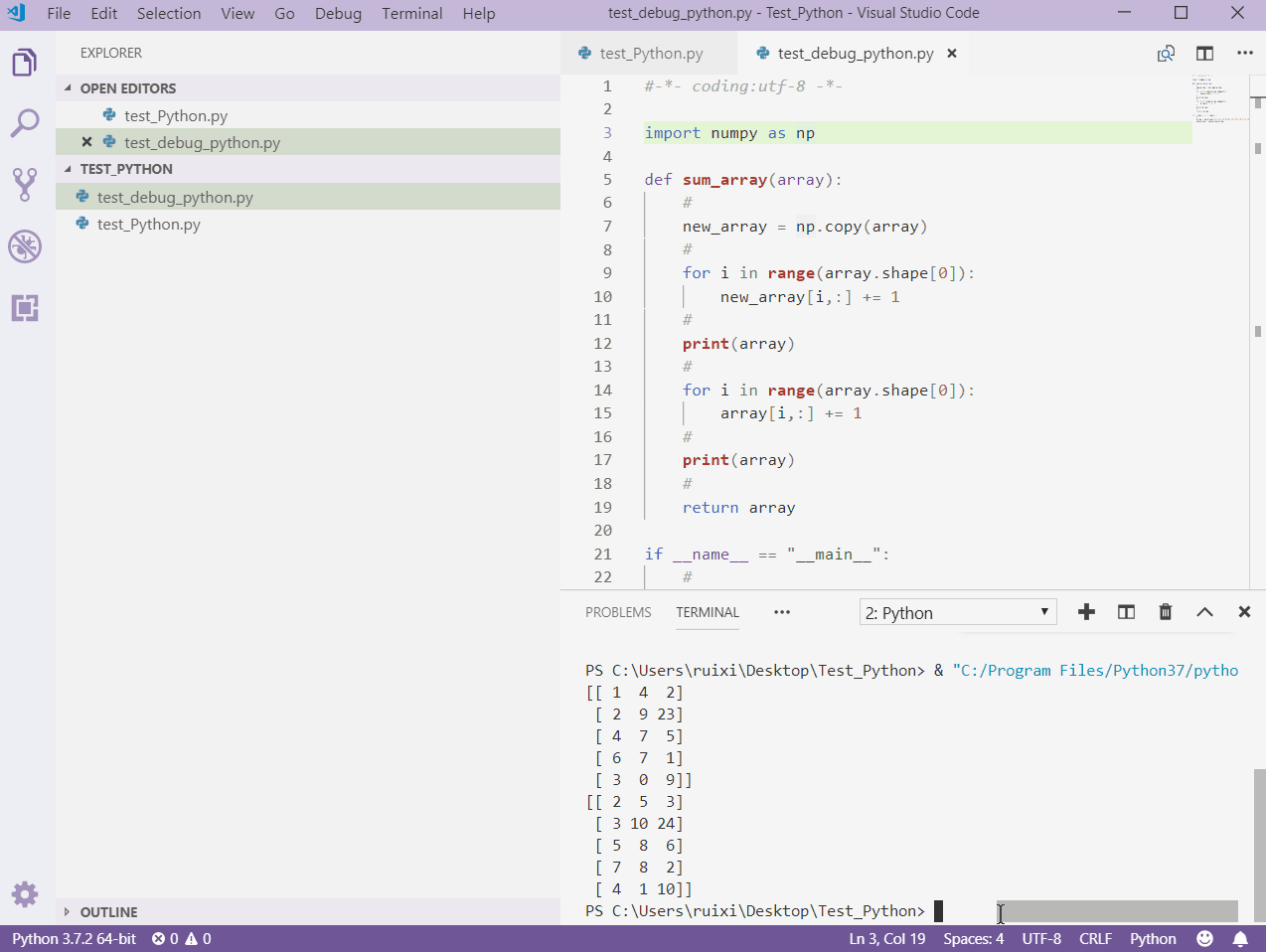Open test_Python.py in TEST_PYTHON folder

pos(308,224)
